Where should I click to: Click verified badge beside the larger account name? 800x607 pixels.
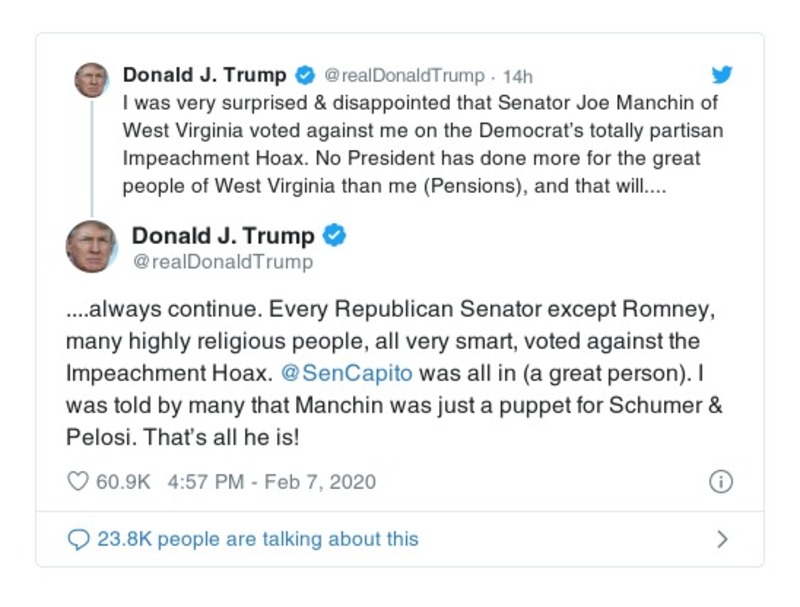pos(337,236)
